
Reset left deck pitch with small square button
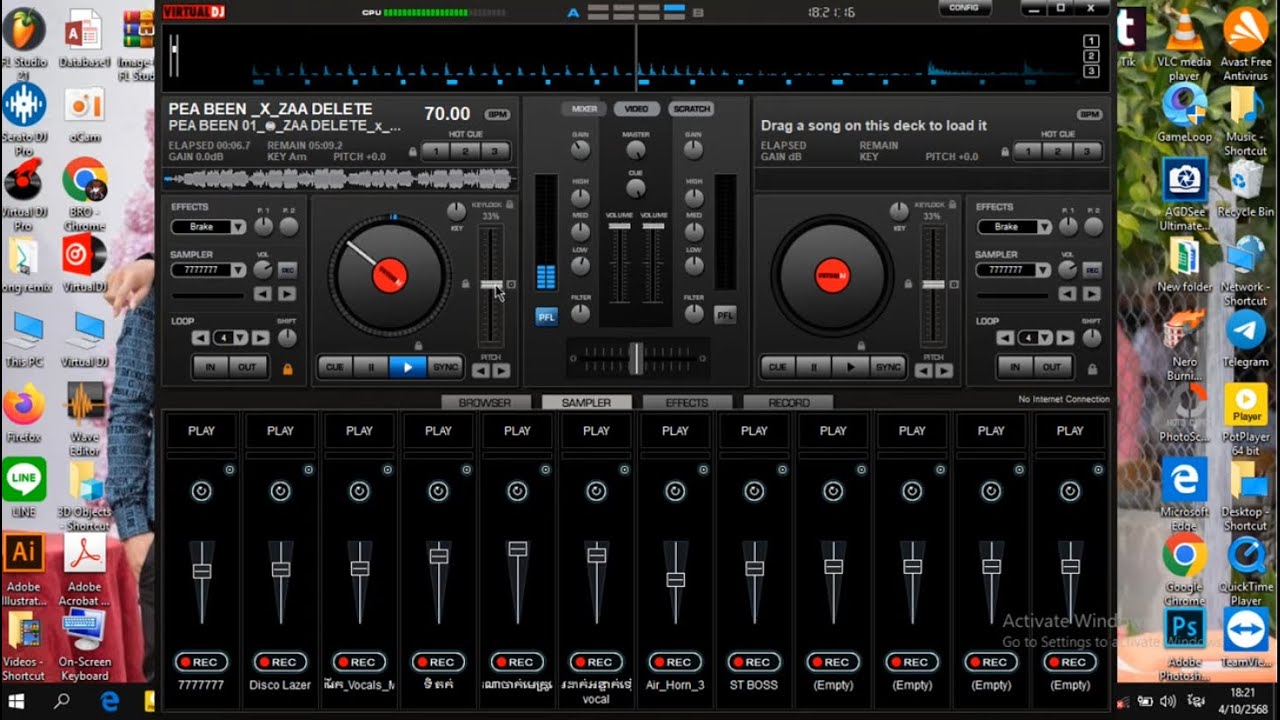click(512, 285)
